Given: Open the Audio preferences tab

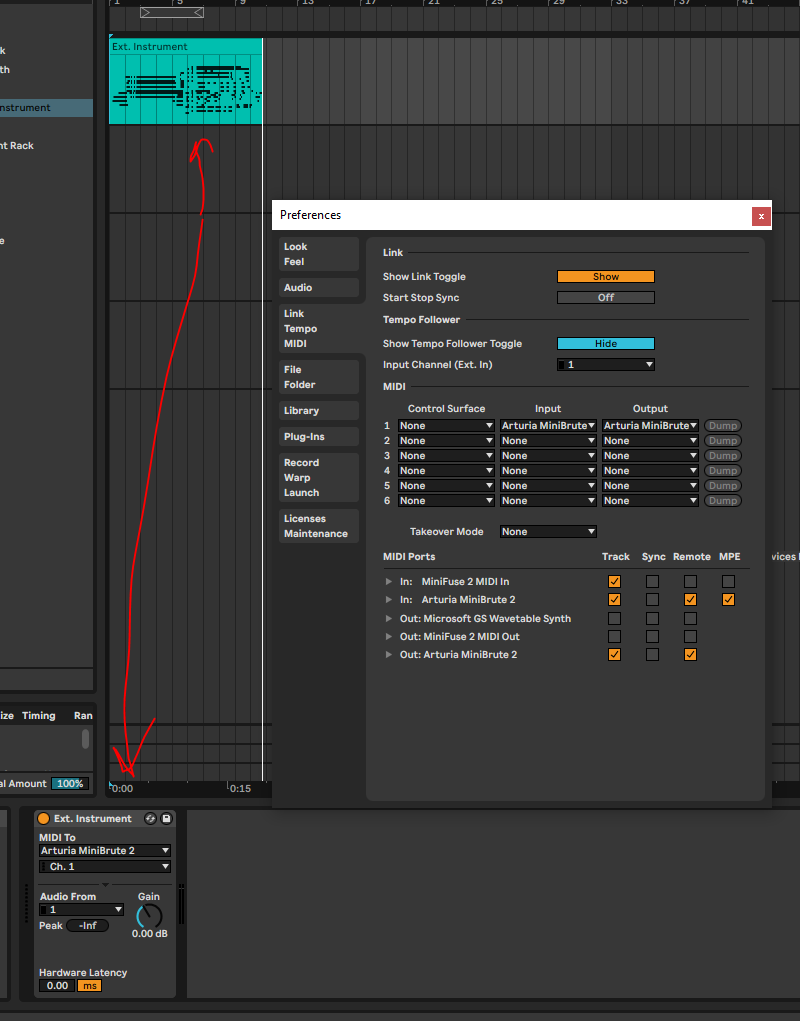Looking at the screenshot, I should click(319, 288).
